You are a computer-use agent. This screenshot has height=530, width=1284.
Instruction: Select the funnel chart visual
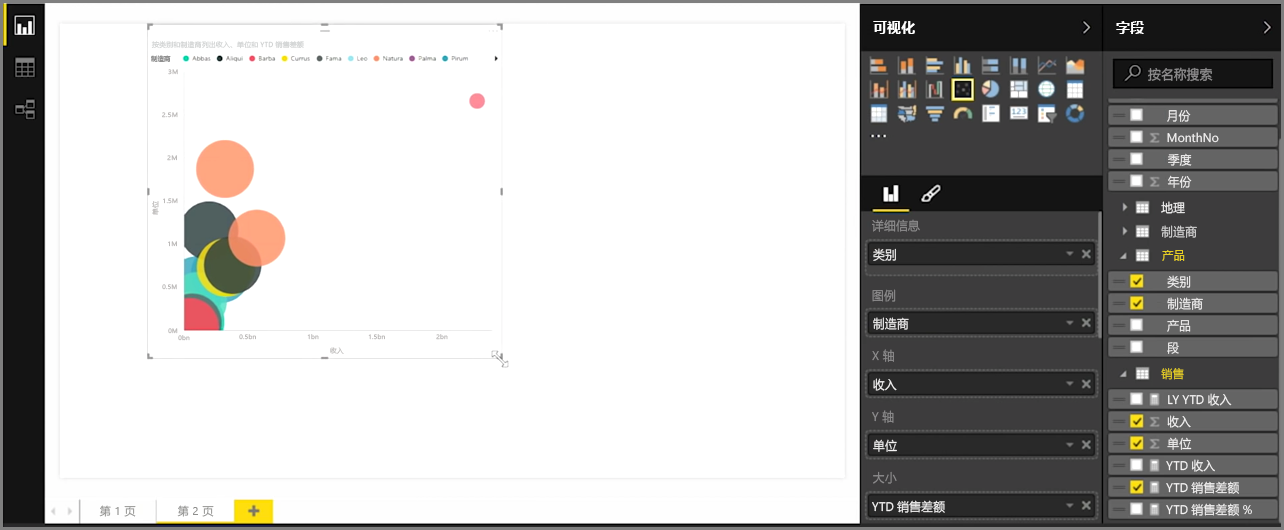tap(935, 114)
